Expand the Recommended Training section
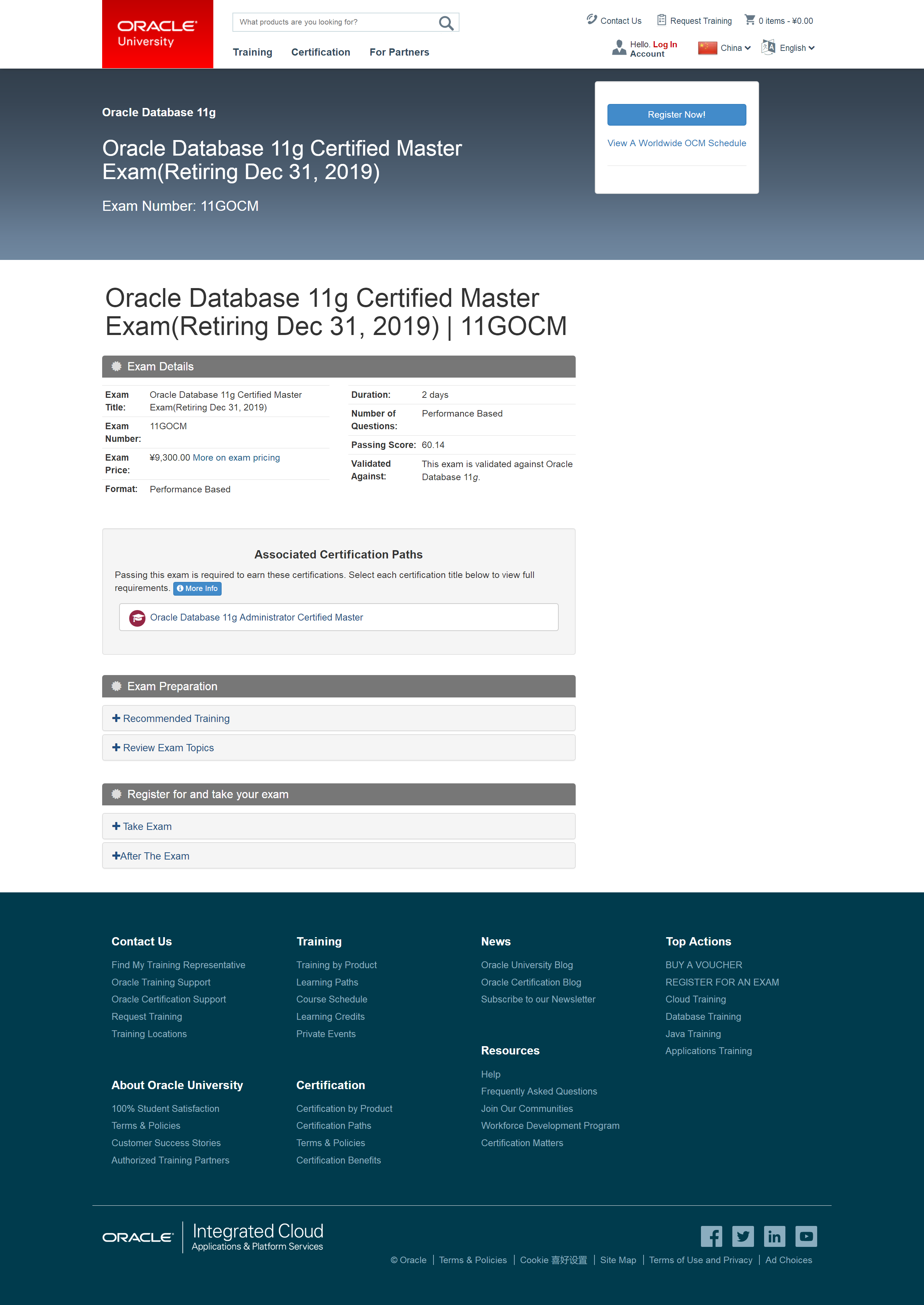 176,718
